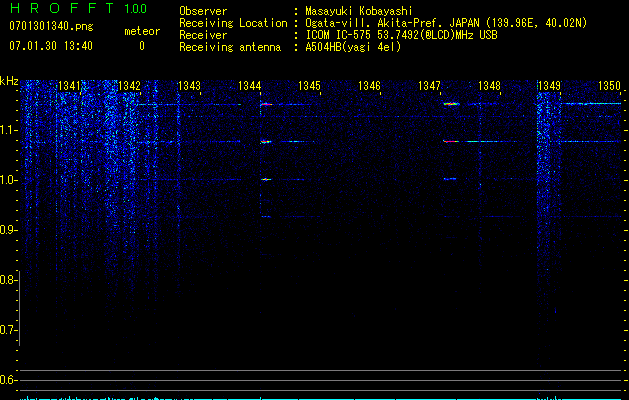Click the kHz axis unit label
The width and height of the screenshot is (629, 400).
click(9, 81)
